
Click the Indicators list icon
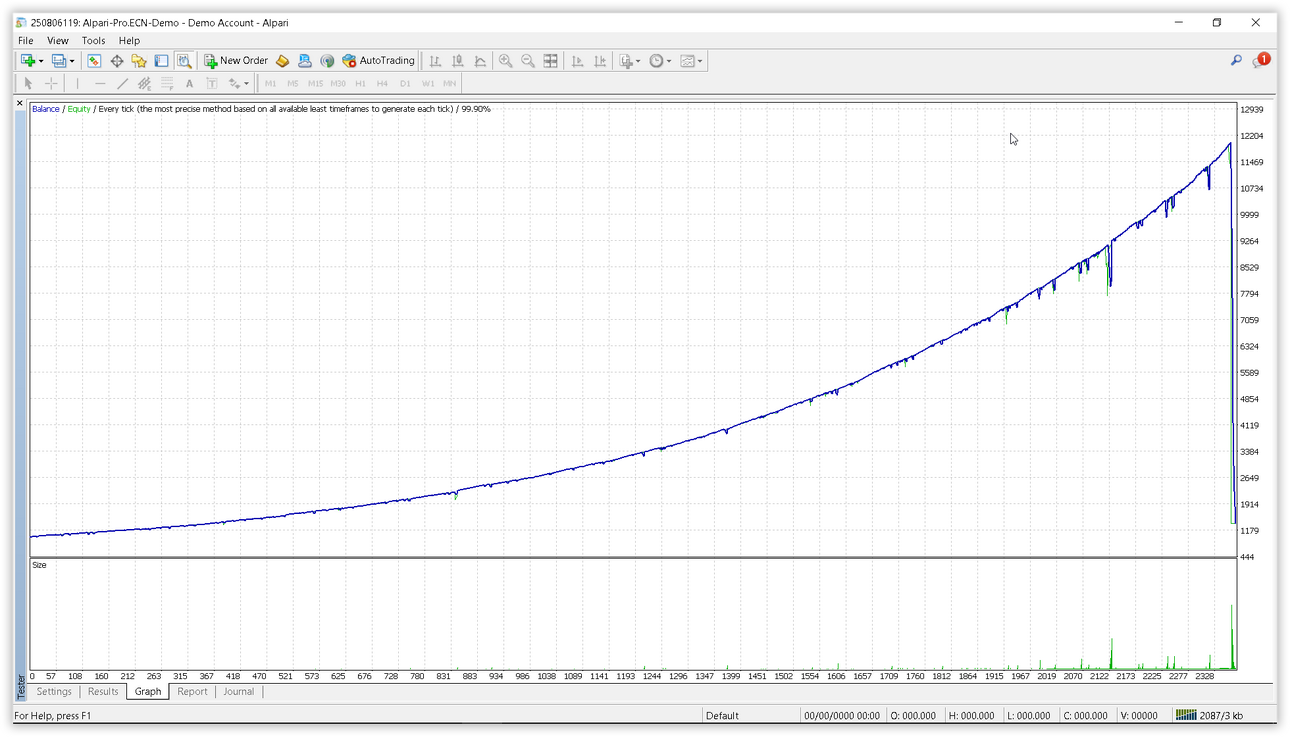(626, 61)
